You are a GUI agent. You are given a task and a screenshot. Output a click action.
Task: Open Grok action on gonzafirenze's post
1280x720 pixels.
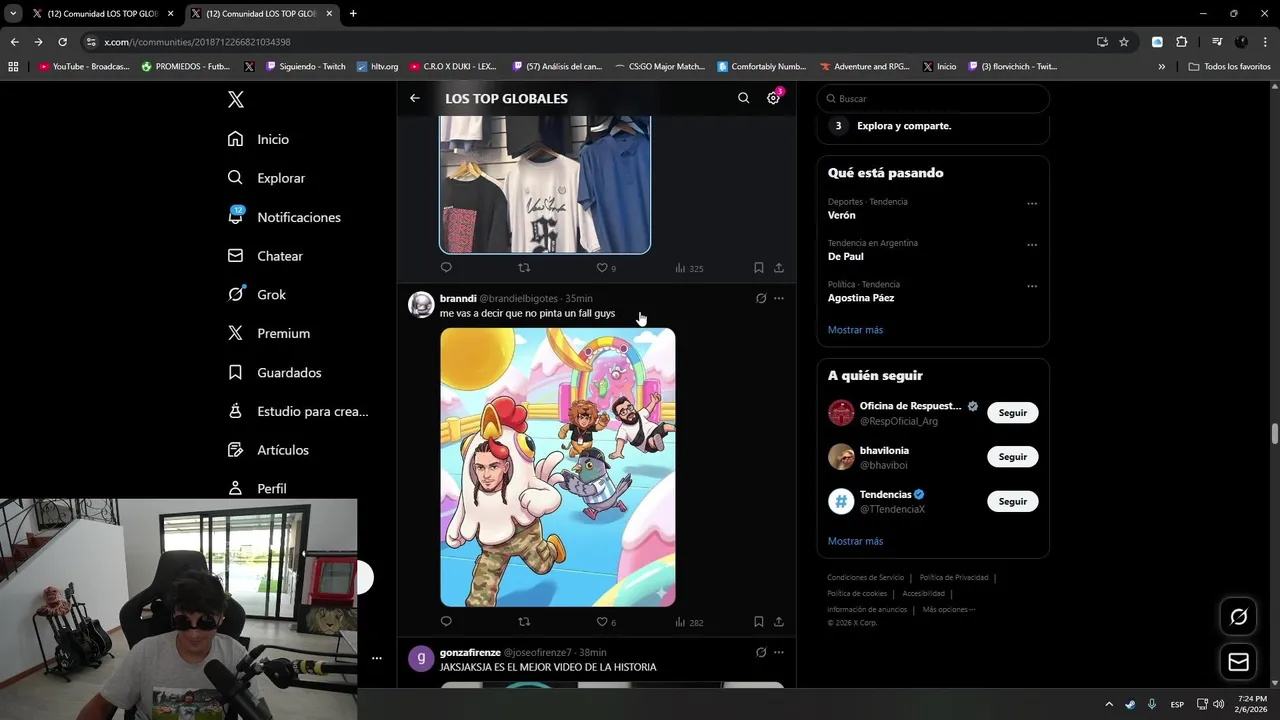tap(761, 652)
